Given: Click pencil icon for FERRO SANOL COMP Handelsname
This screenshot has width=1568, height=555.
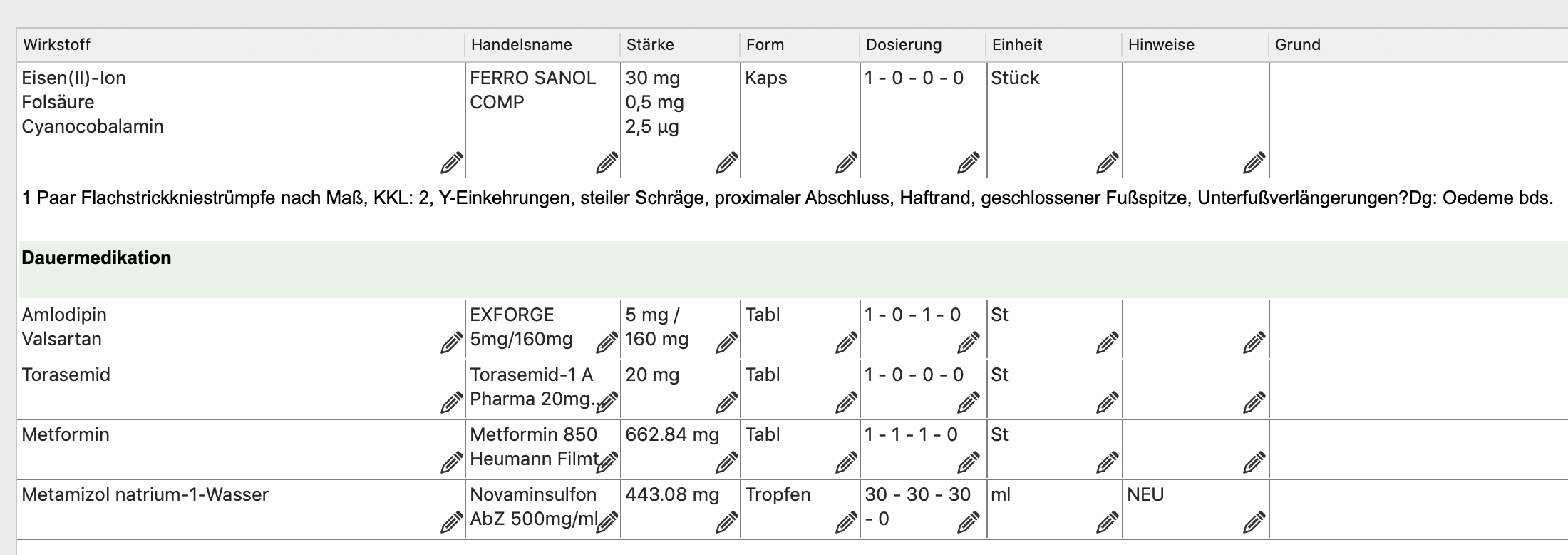Looking at the screenshot, I should tap(607, 163).
